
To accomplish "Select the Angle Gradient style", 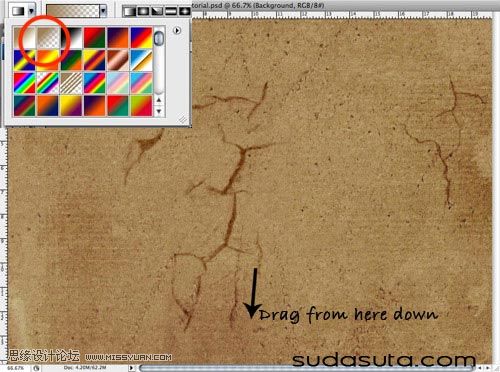I will click(157, 11).
